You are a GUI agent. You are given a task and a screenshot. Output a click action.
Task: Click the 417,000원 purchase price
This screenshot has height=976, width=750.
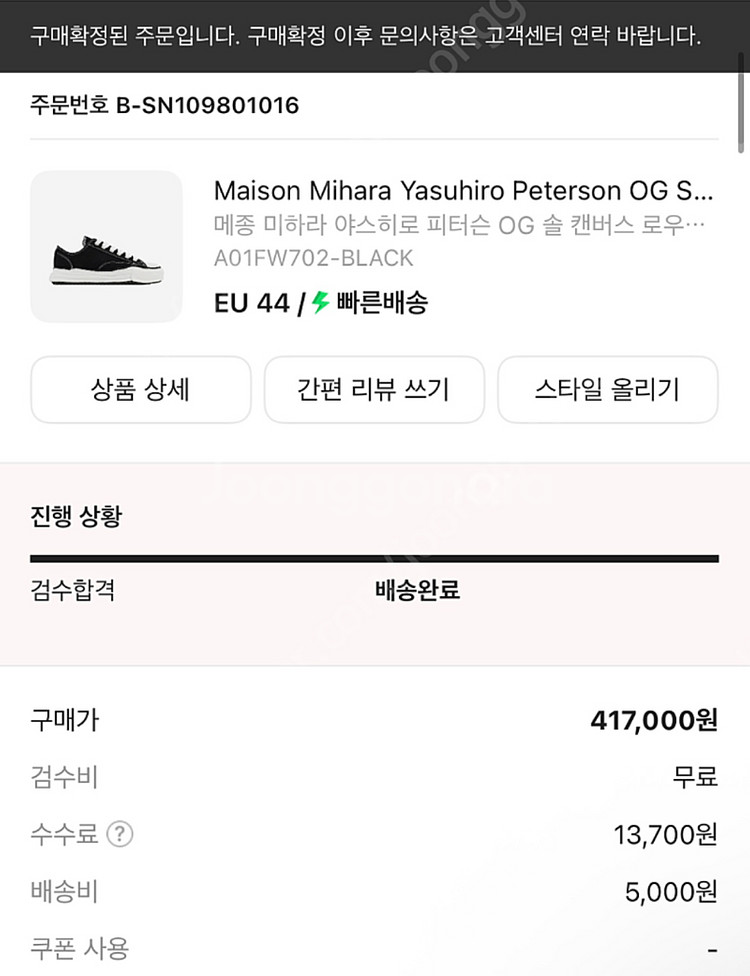(x=654, y=719)
